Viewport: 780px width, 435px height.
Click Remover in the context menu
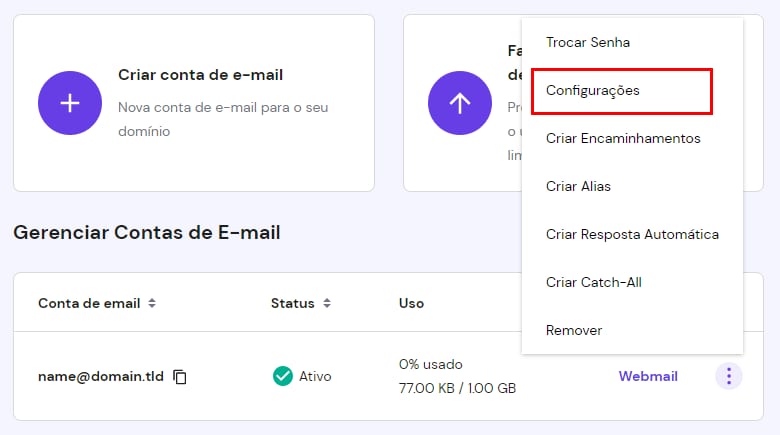coord(574,330)
